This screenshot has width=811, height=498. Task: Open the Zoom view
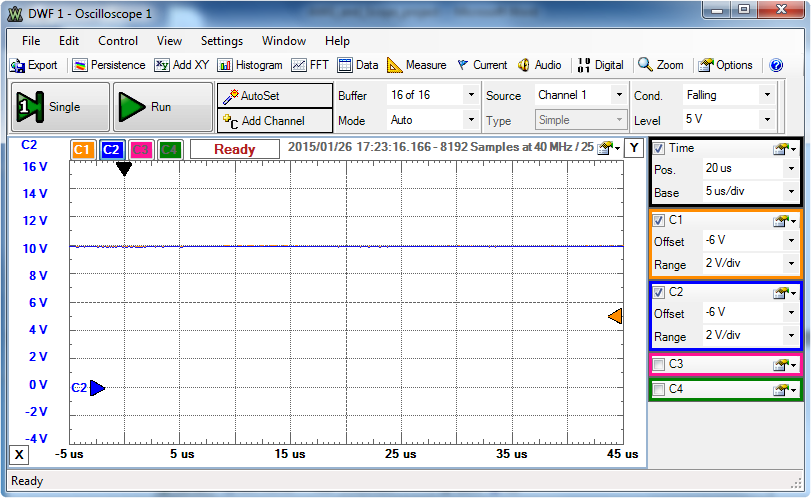(x=661, y=65)
